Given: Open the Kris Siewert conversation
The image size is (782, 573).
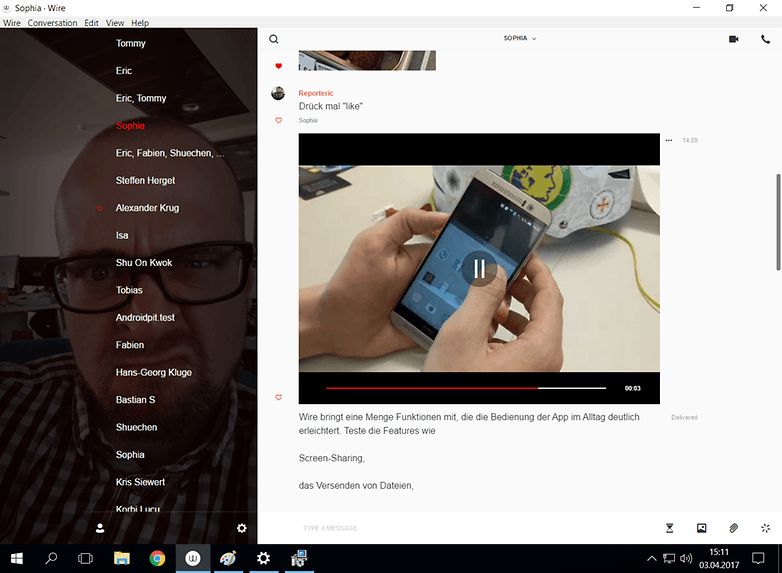Looking at the screenshot, I should pos(140,482).
